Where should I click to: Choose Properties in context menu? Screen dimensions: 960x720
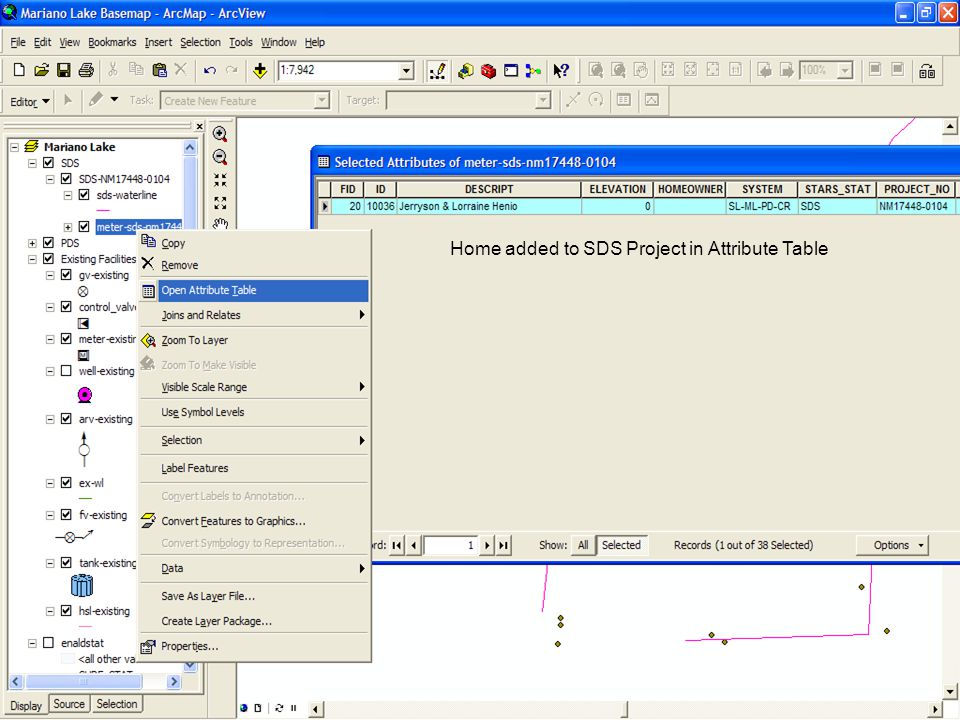pyautogui.click(x=254, y=647)
